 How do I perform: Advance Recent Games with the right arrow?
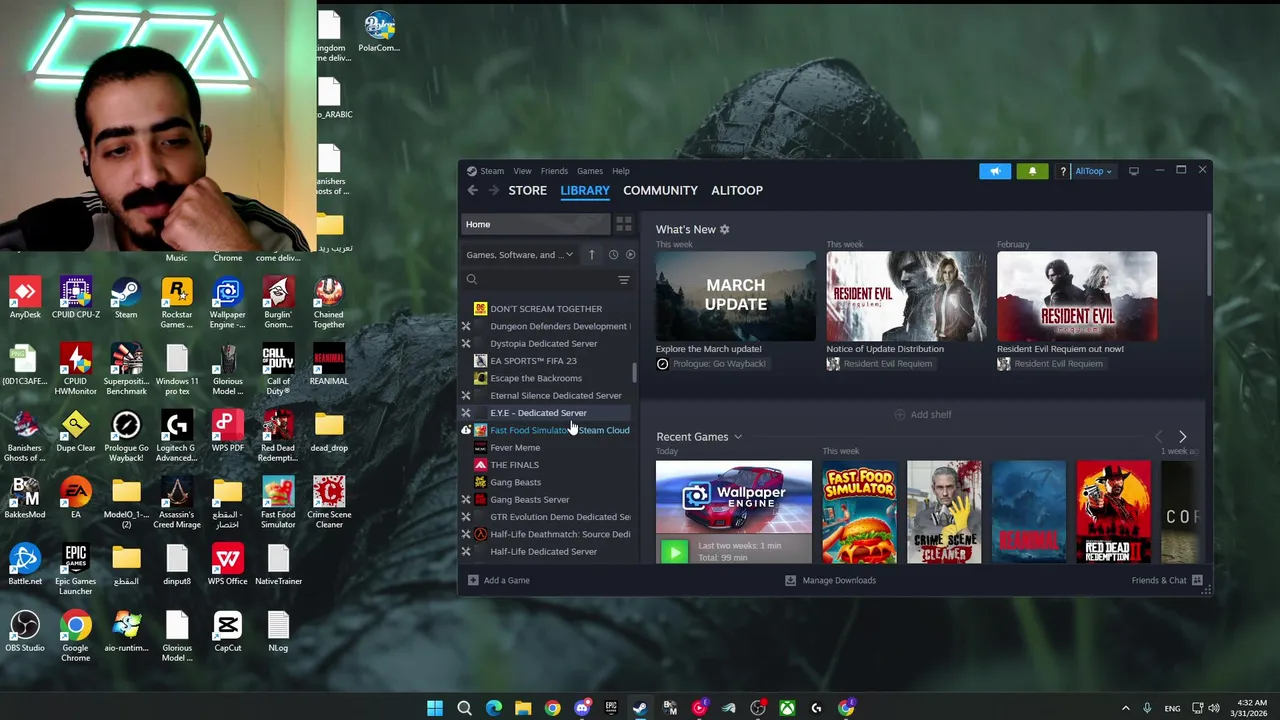(1182, 437)
